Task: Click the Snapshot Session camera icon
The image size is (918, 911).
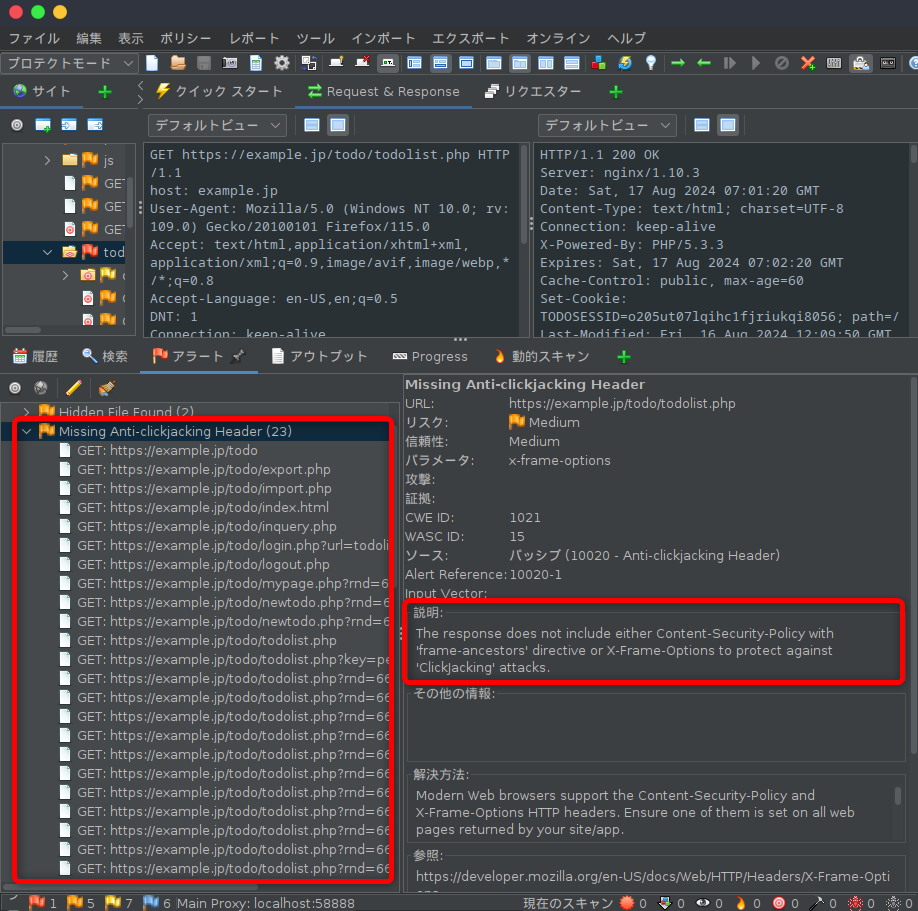Action: 230,63
